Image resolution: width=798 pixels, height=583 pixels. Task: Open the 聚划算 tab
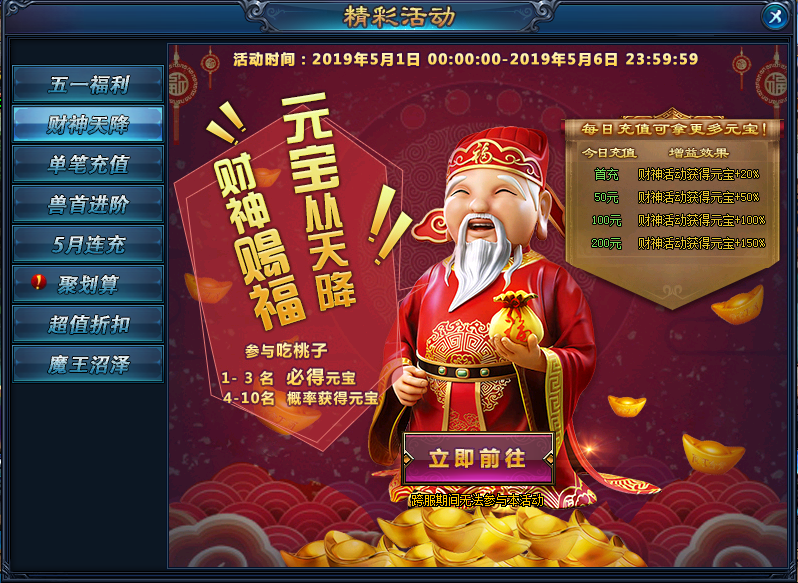click(x=88, y=284)
